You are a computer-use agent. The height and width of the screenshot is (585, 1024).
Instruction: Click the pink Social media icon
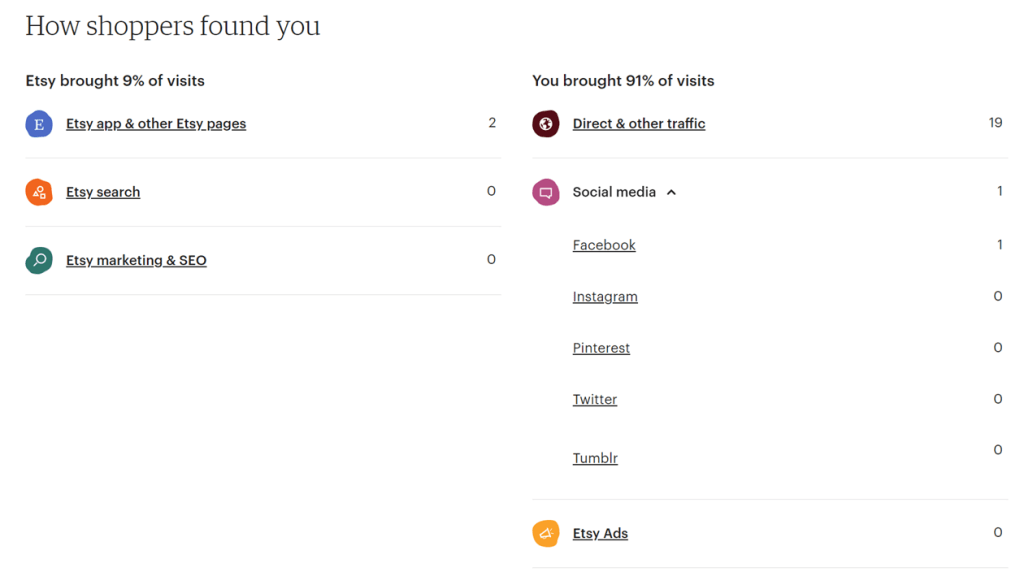point(546,192)
